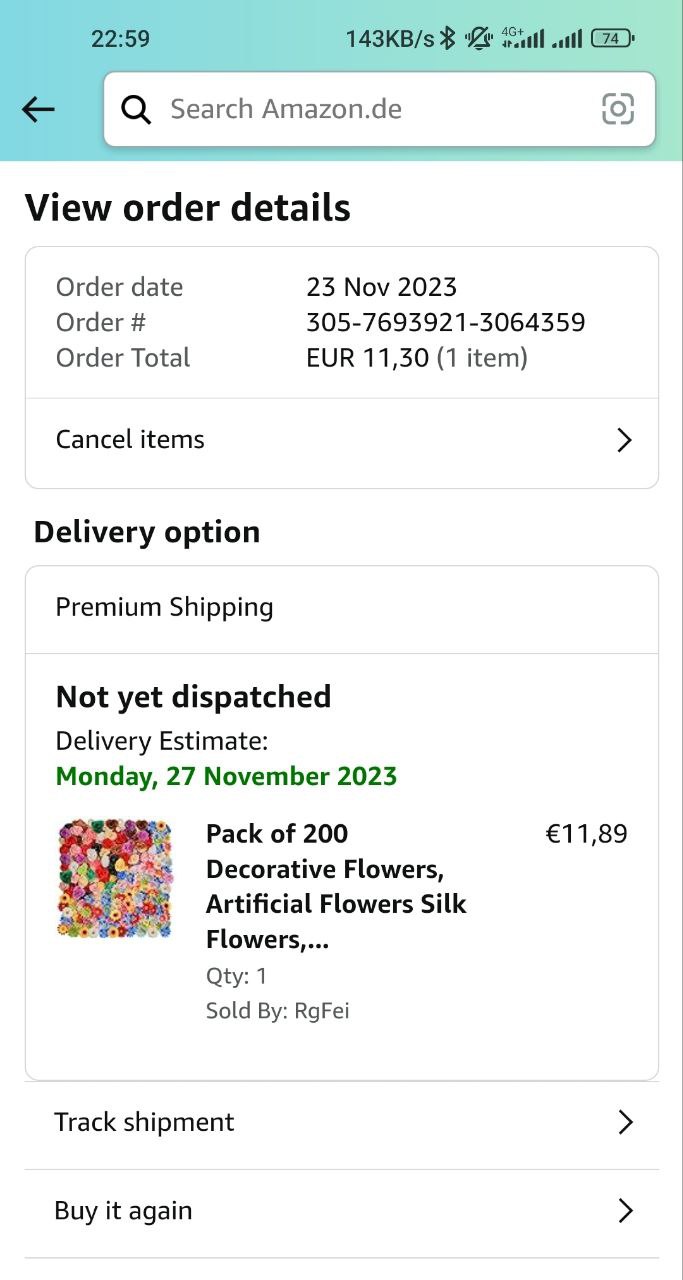Tap the Premium Shipping delivery option
Viewport: 683px width, 1280px height.
pyautogui.click(x=164, y=608)
